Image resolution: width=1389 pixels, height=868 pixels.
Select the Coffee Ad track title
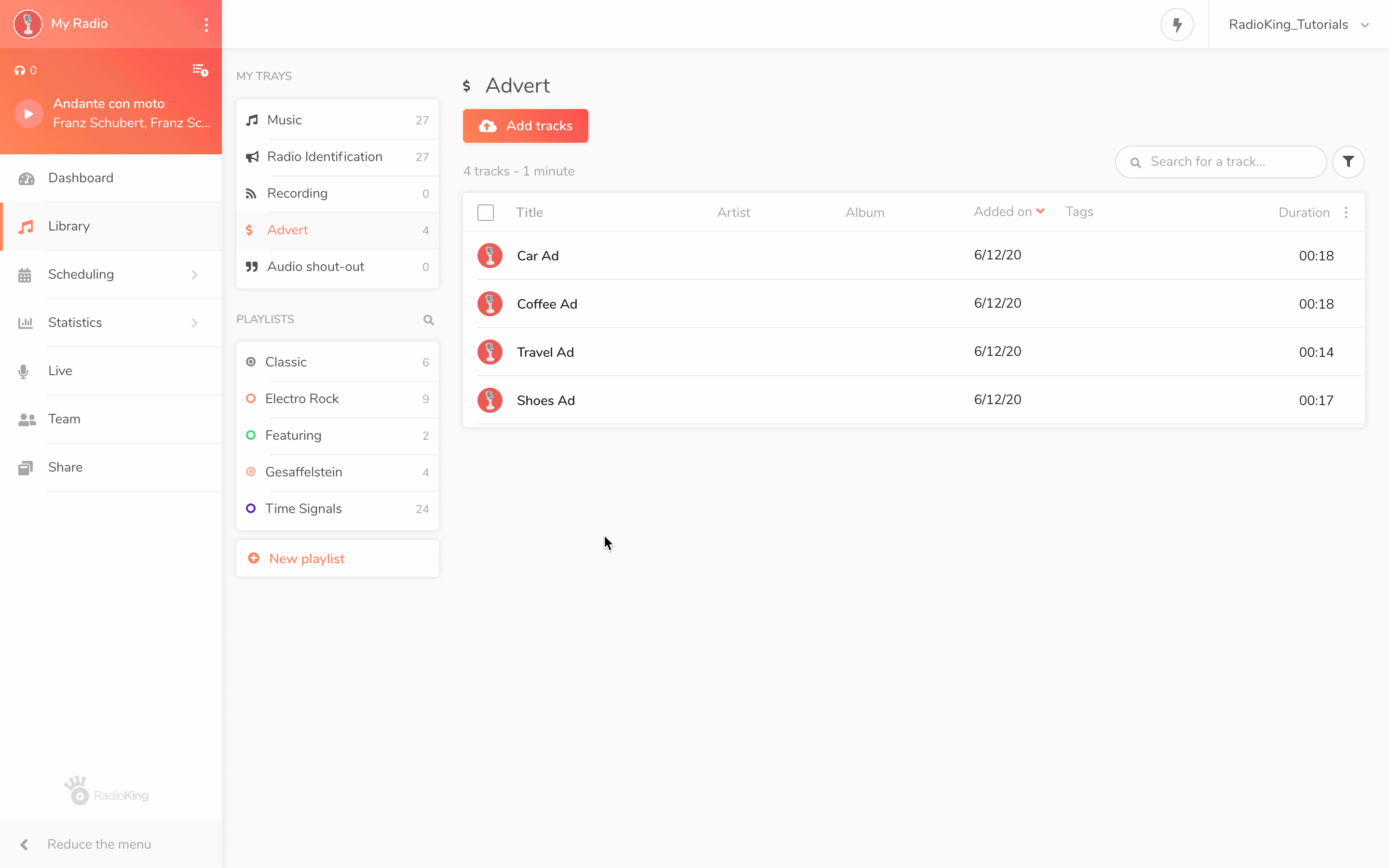pyautogui.click(x=547, y=304)
